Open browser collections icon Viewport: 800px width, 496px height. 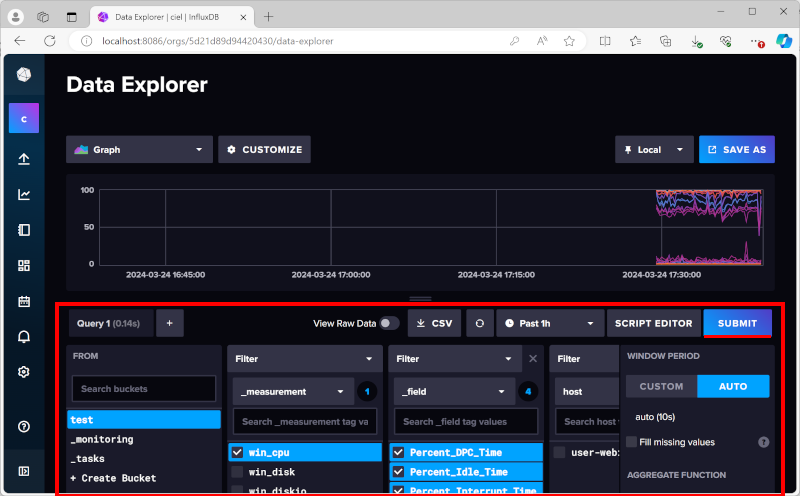coord(665,41)
